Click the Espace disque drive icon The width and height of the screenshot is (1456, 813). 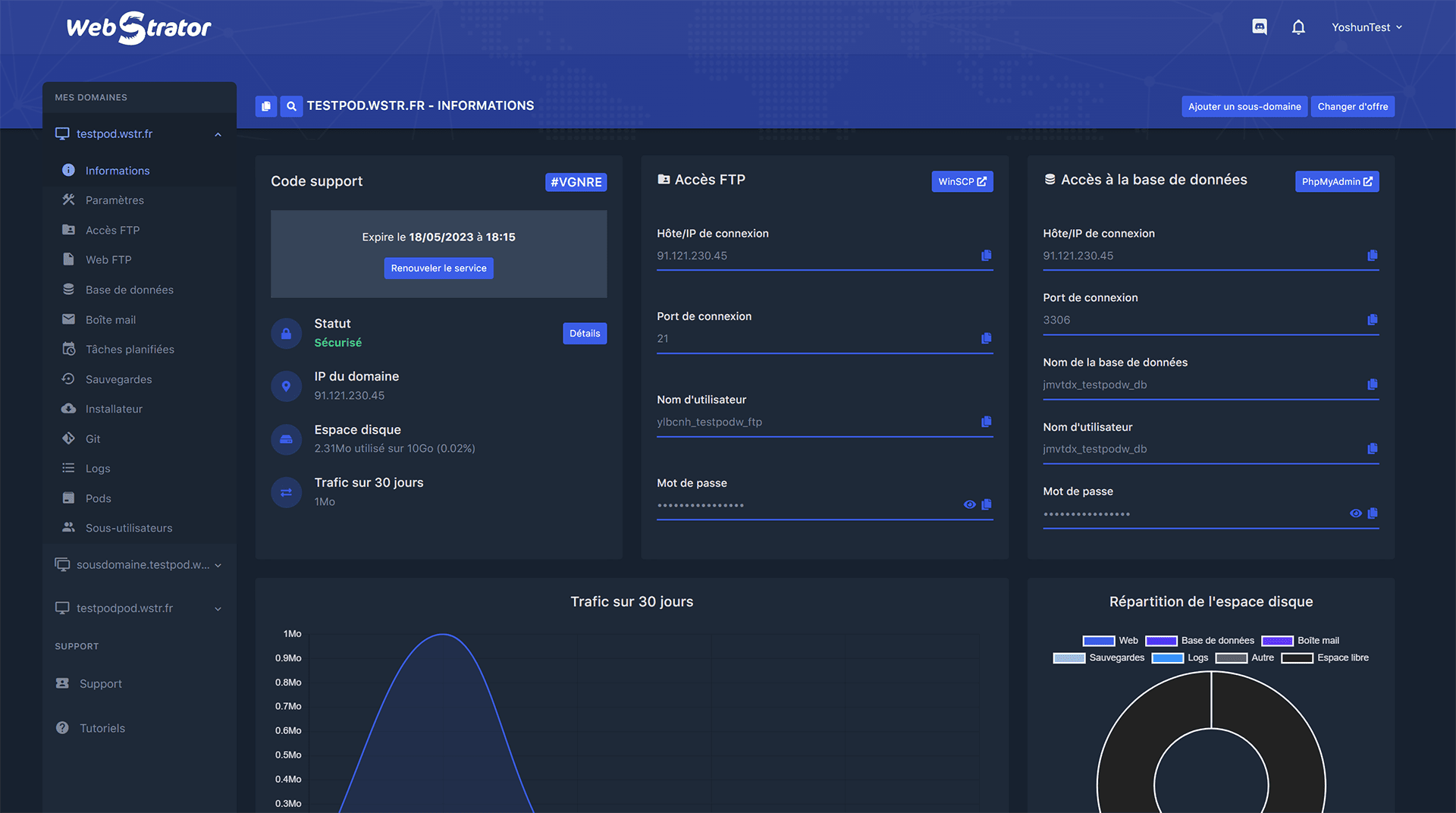click(286, 439)
